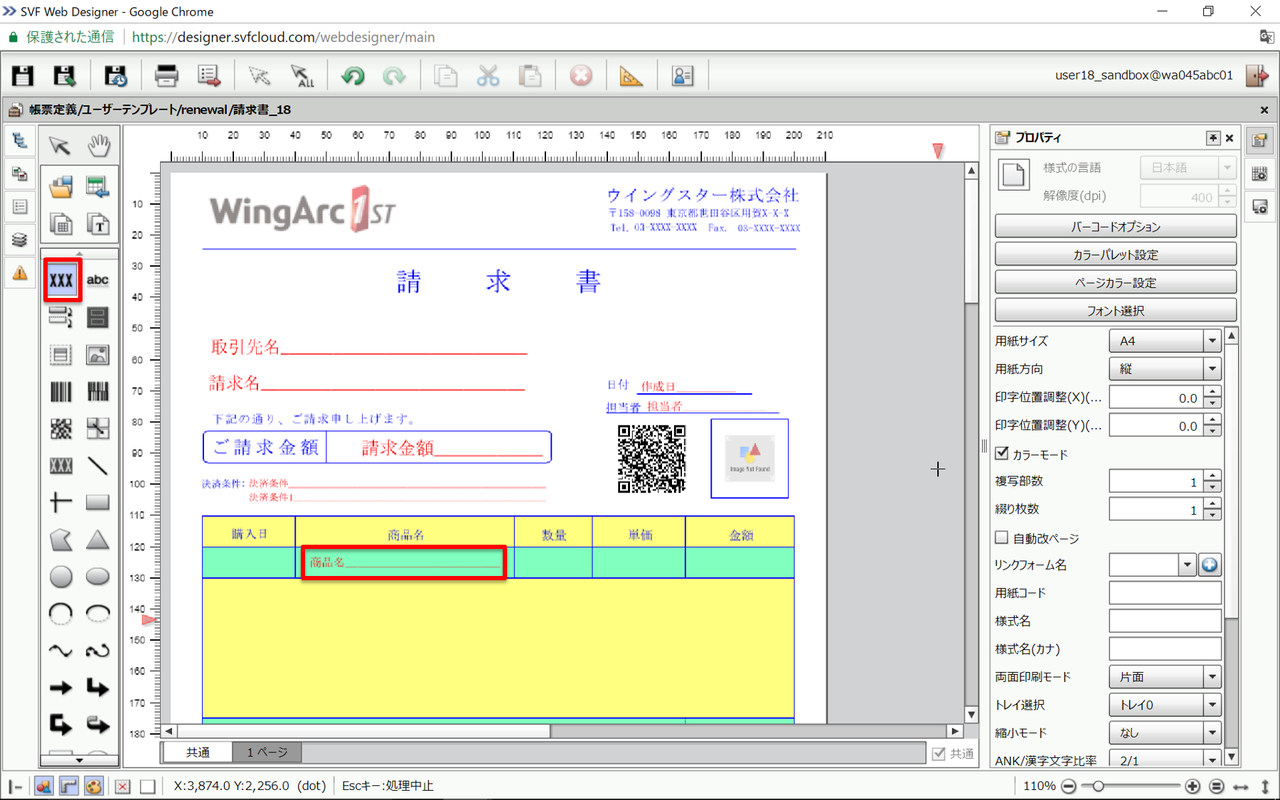The height and width of the screenshot is (800, 1280).
Task: Click the Copy pages icon
Action: click(445, 76)
